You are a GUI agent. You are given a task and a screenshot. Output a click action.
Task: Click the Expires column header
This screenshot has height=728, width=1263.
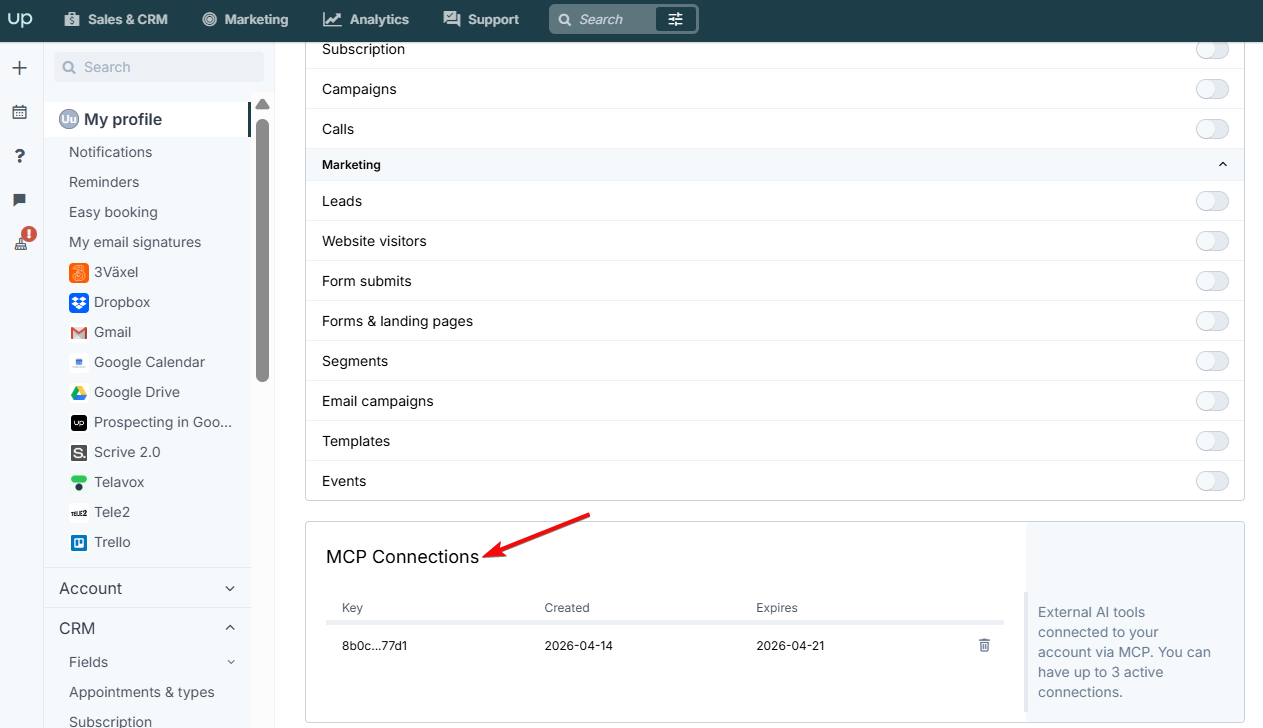tap(777, 607)
